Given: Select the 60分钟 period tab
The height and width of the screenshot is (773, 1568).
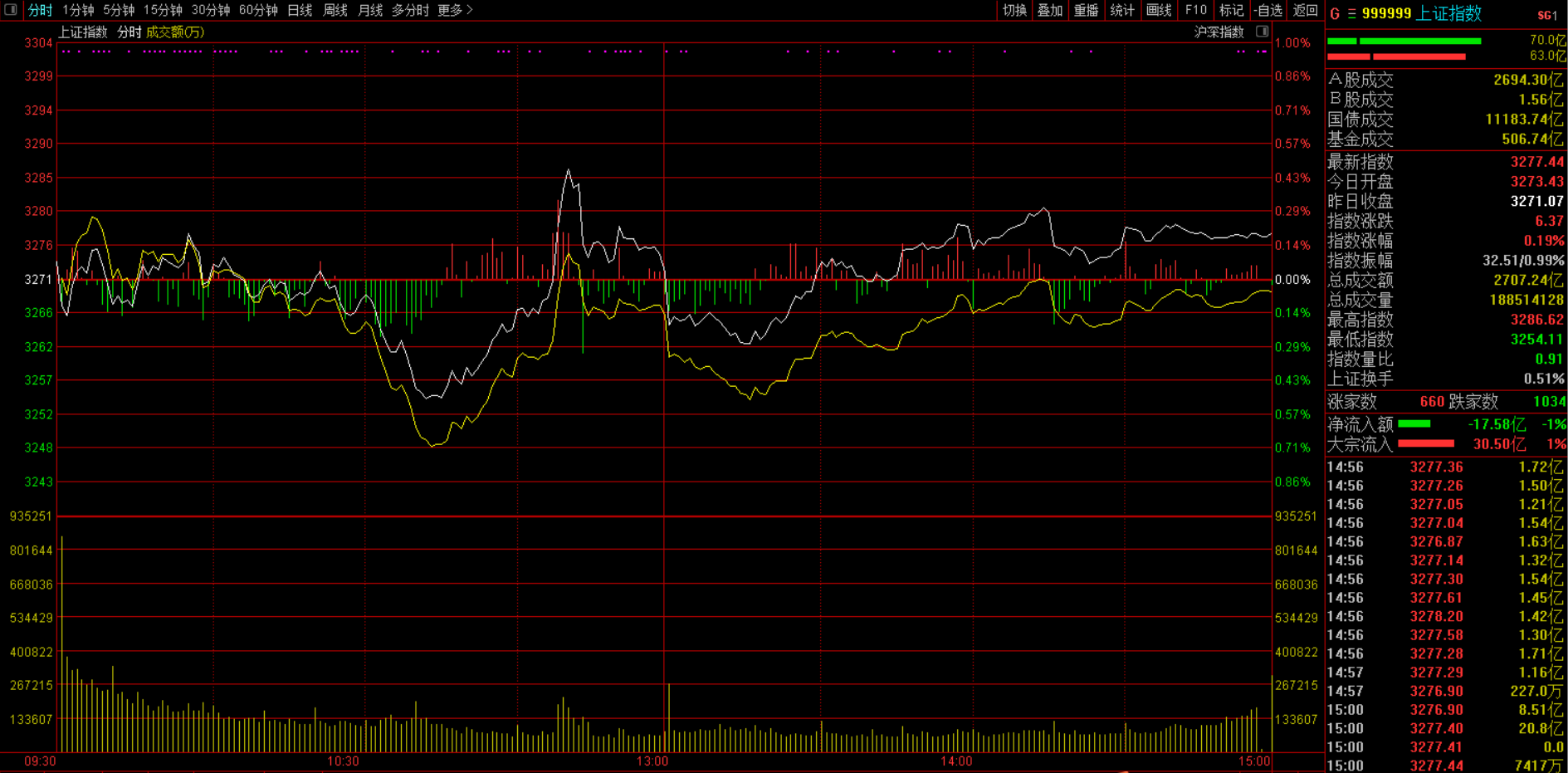Looking at the screenshot, I should [x=258, y=10].
